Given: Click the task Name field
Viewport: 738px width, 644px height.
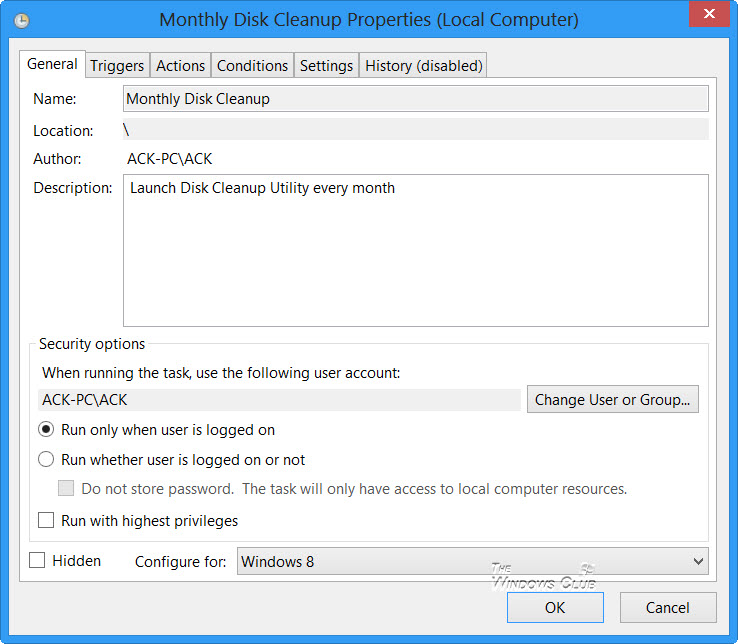Looking at the screenshot, I should coord(415,99).
